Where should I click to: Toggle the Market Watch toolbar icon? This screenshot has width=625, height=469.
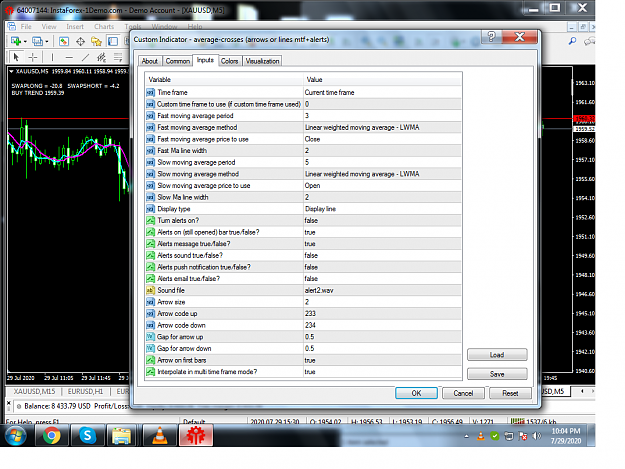pos(64,41)
